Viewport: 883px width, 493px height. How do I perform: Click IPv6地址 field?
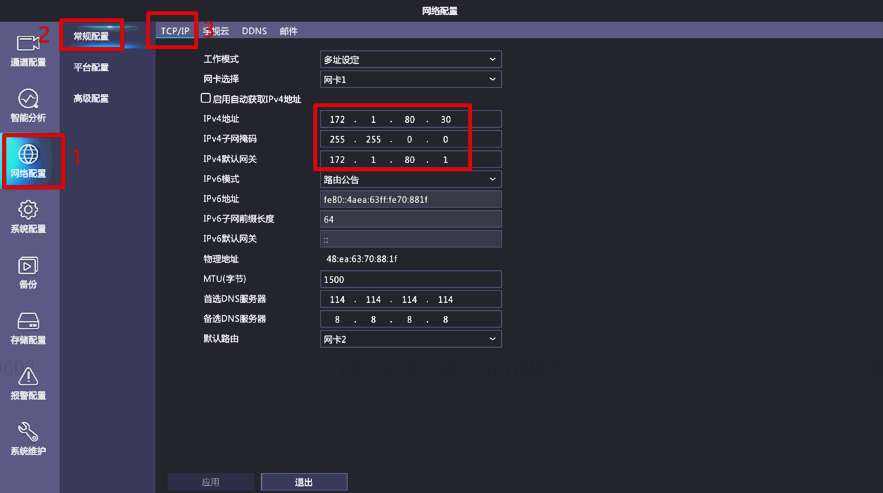[411, 199]
